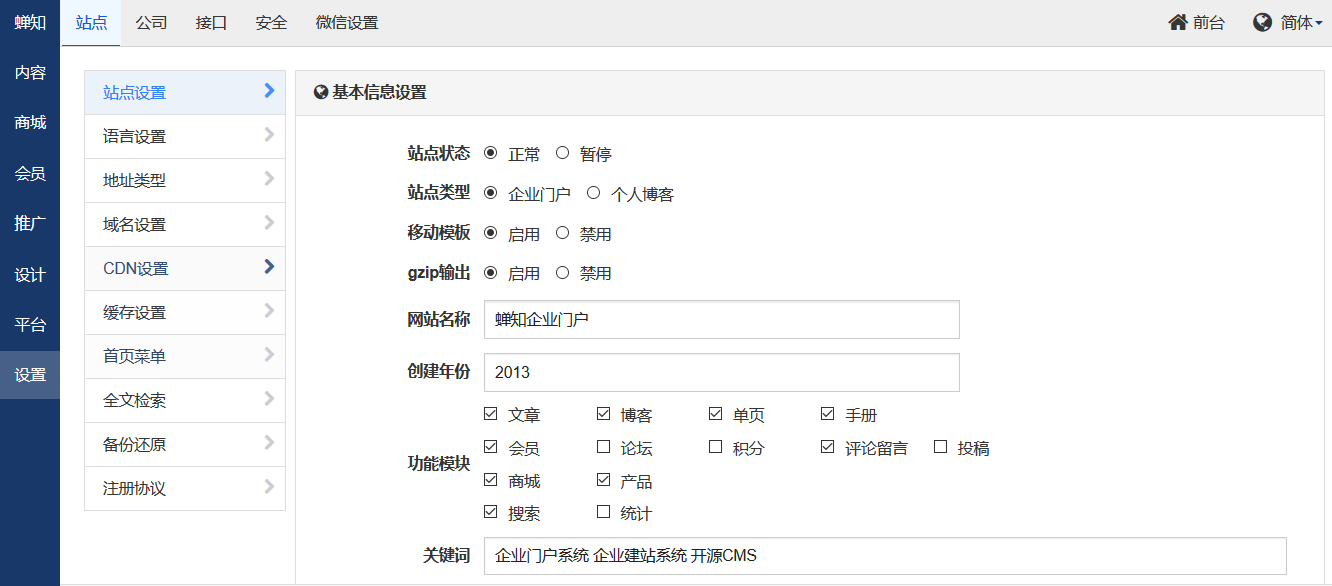Click the arrow icon next to 语言设置
This screenshot has height=586, width=1332.
click(x=269, y=135)
